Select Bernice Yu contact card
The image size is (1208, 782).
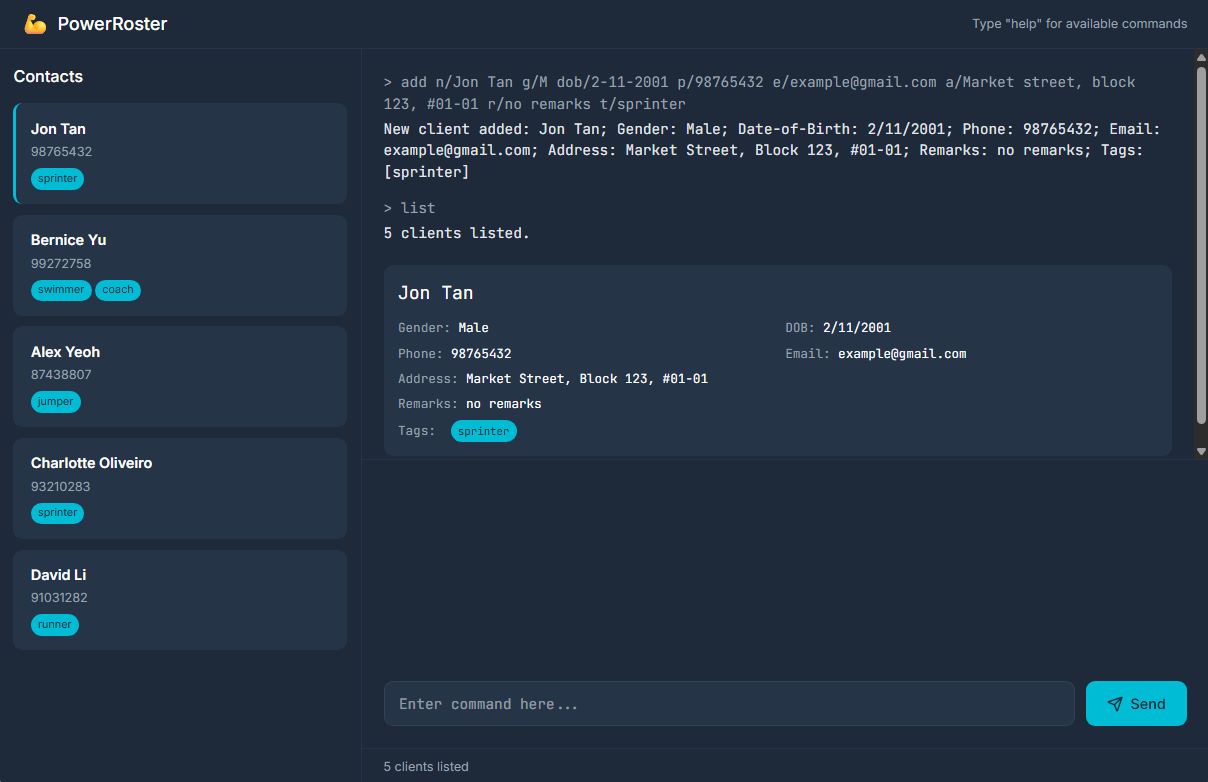[180, 265]
